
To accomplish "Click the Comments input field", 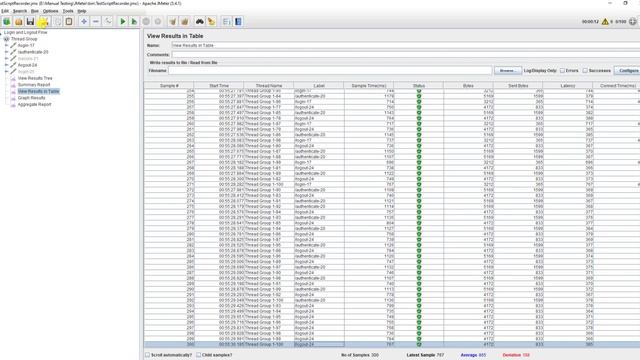I will 406,55.
